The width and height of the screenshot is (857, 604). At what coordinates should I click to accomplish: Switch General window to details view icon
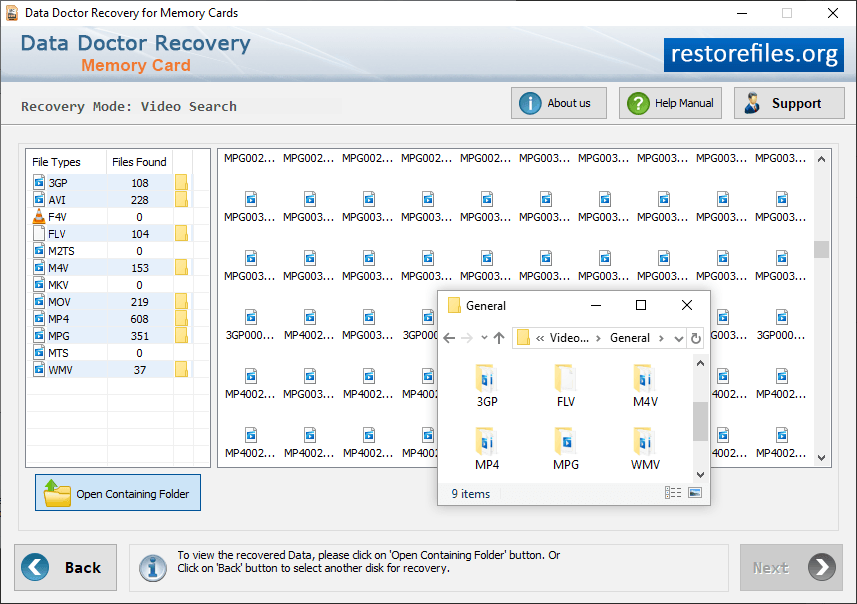673,492
